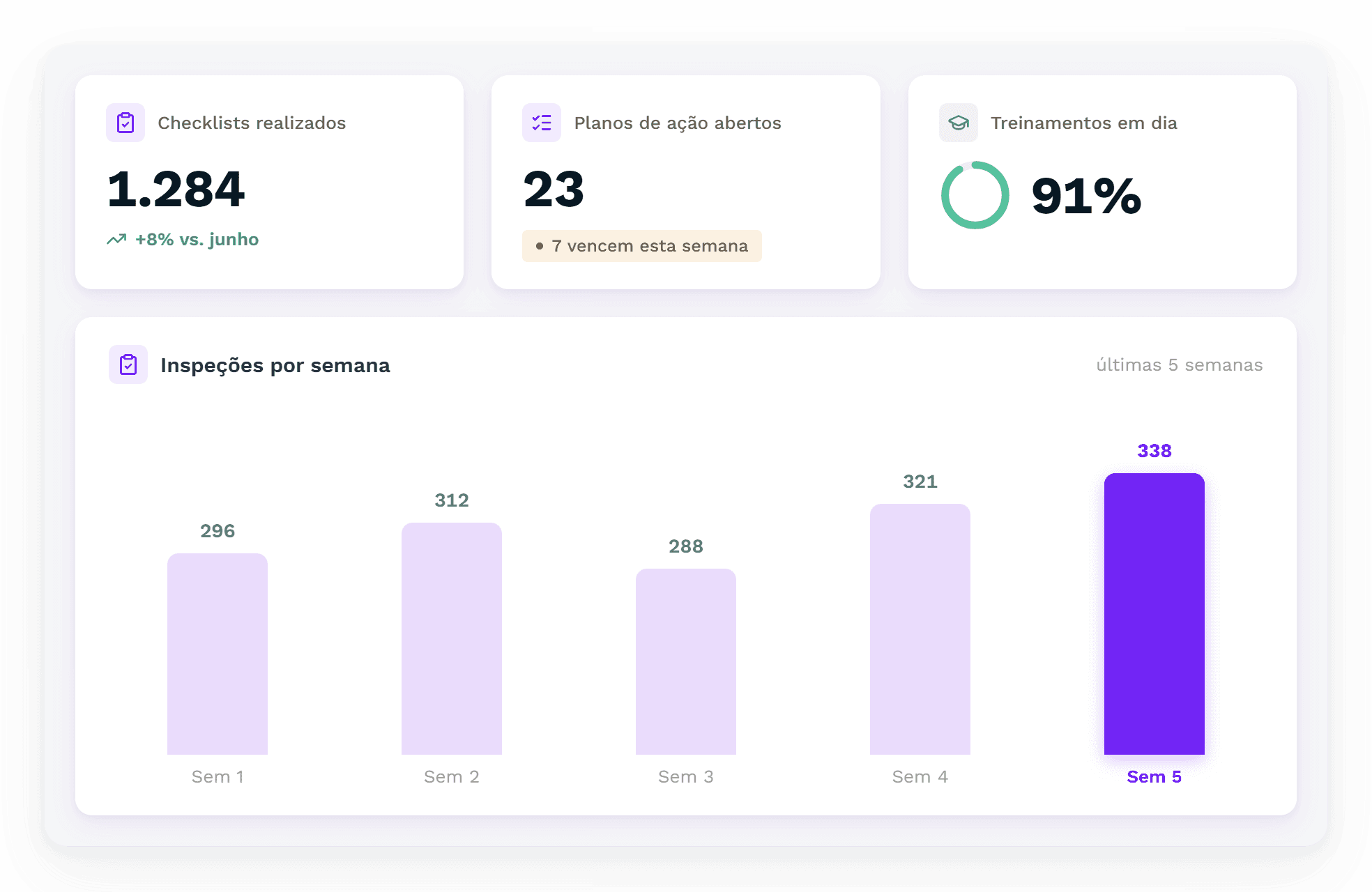Image resolution: width=1372 pixels, height=892 pixels.
Task: Click the Sem 3 bar showing 288
Action: 686,661
